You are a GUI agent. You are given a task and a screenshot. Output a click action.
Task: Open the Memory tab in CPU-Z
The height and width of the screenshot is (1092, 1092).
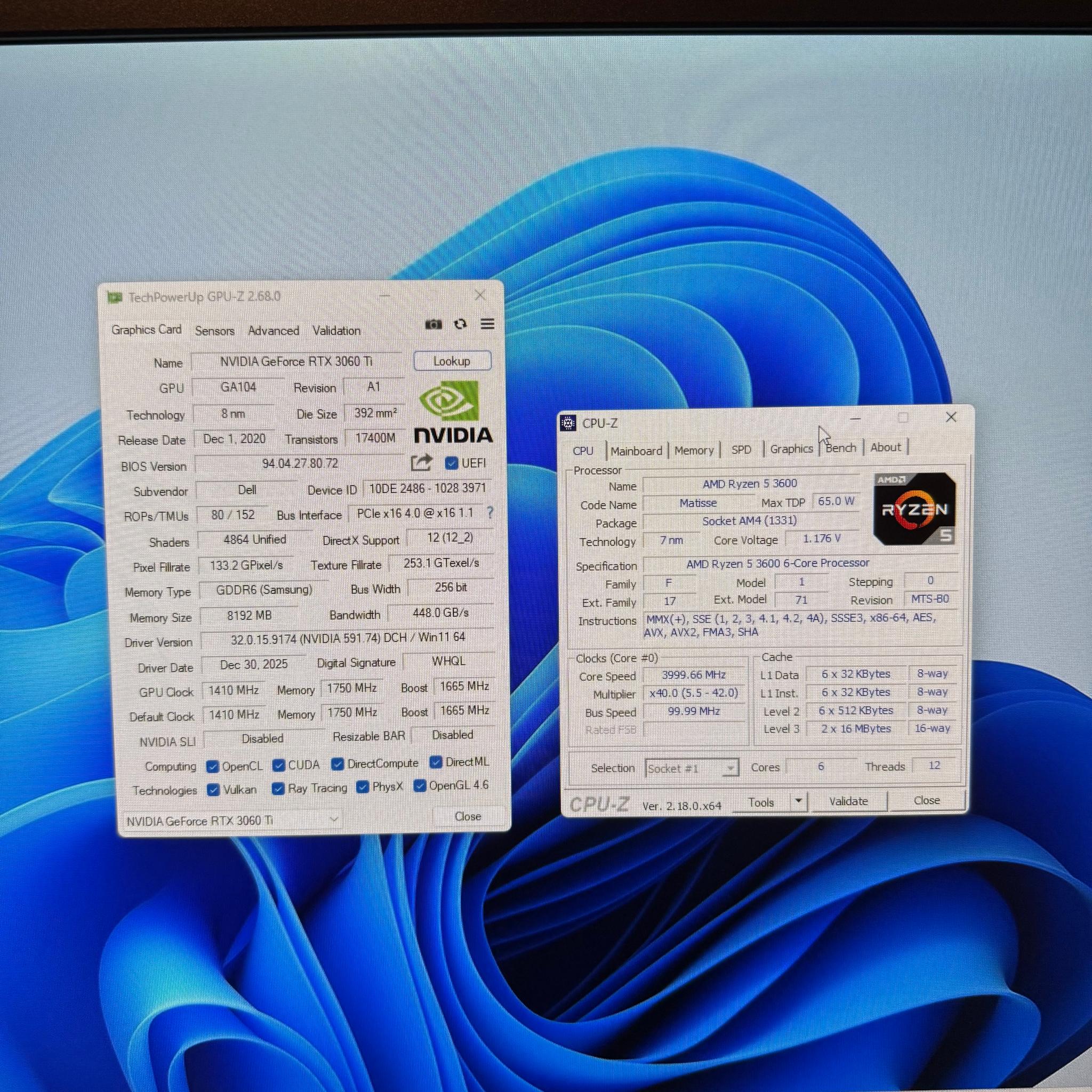coord(694,451)
